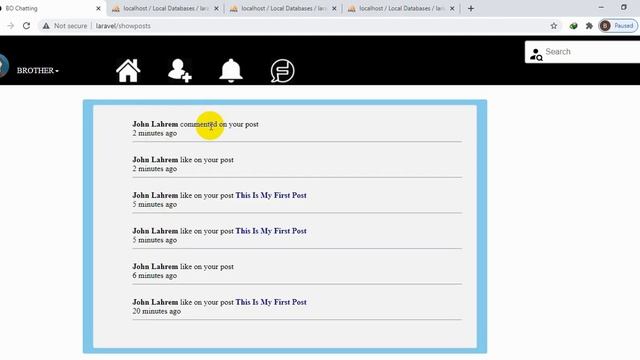Viewport: 640px width, 360px height.
Task: Click John Lahrem in comment notification
Action: coord(155,124)
